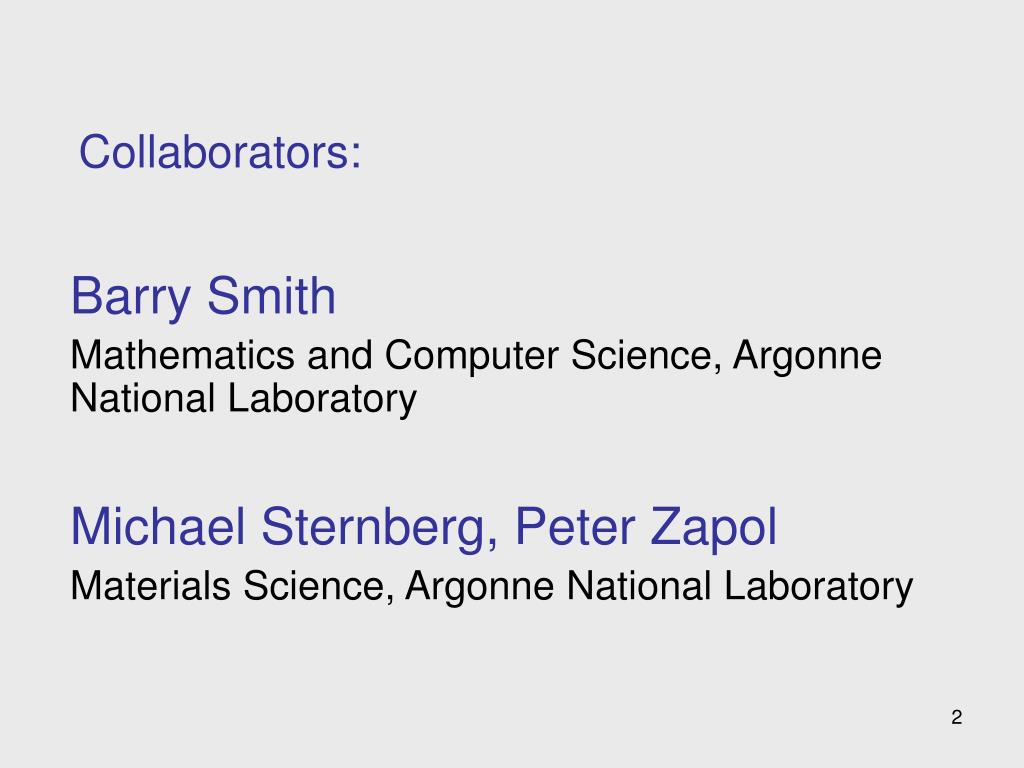
Task: Select Laboratory ending the Materials Science line
Action: pos(818,588)
